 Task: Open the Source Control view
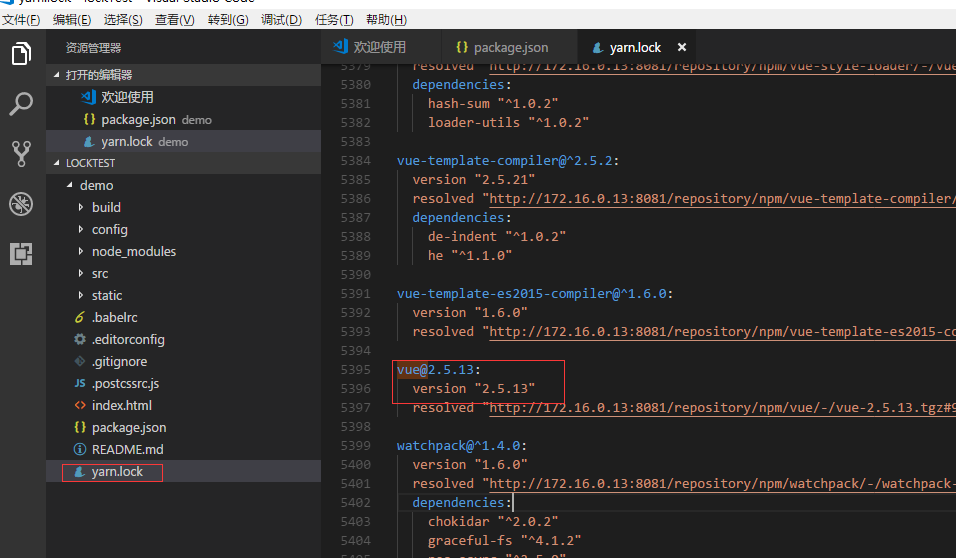tap(21, 154)
